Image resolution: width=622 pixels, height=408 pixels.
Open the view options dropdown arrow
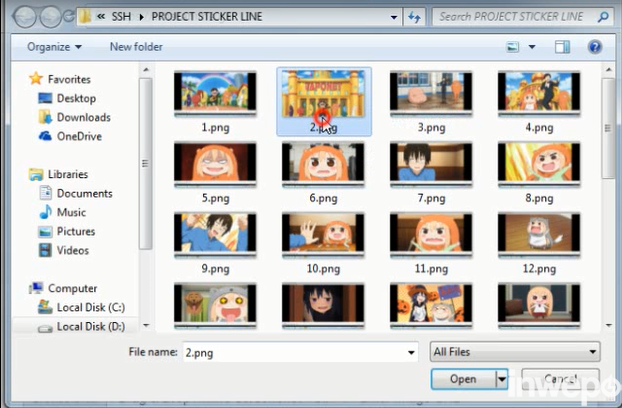pos(532,47)
